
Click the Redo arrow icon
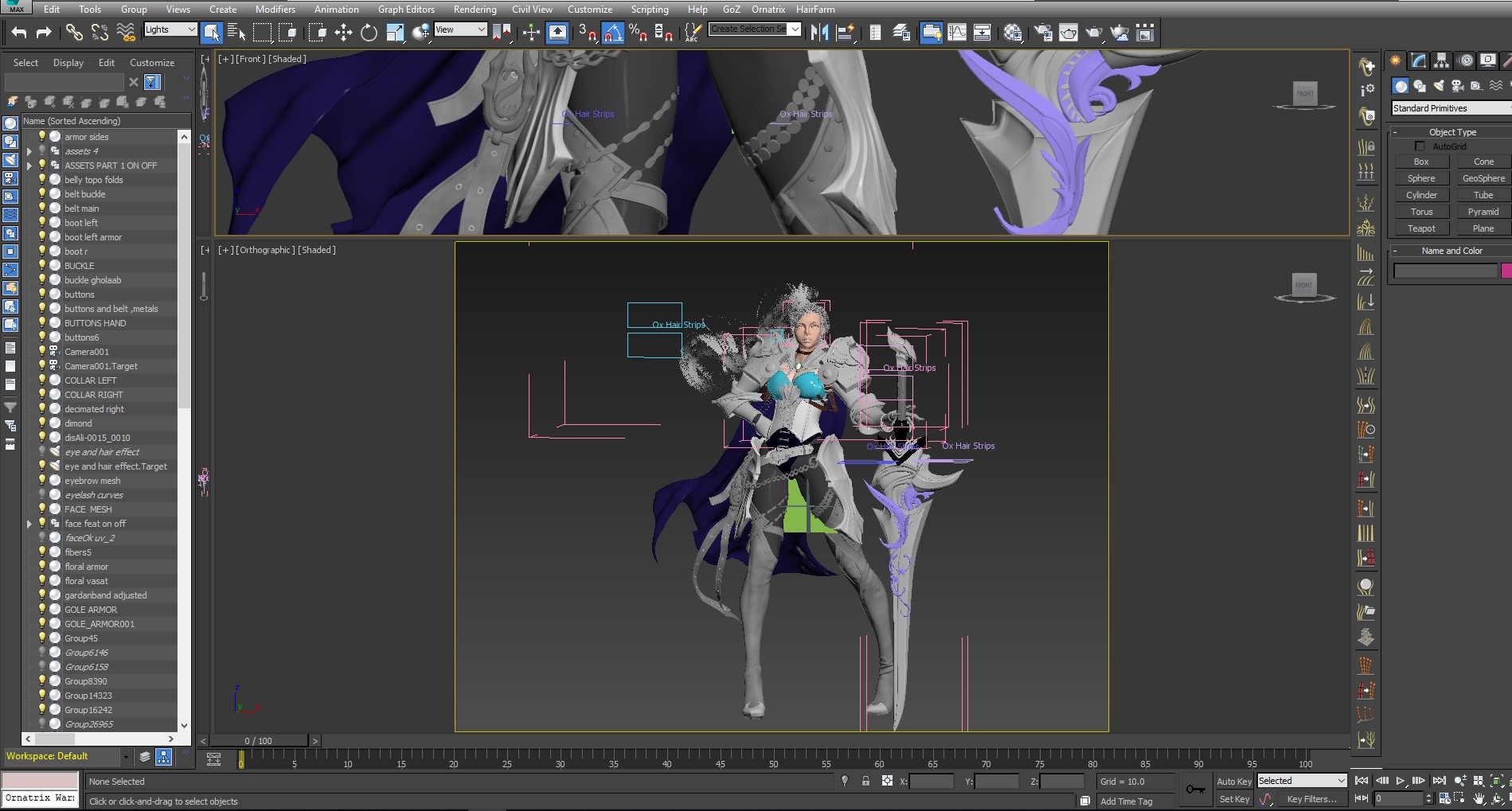click(x=44, y=33)
